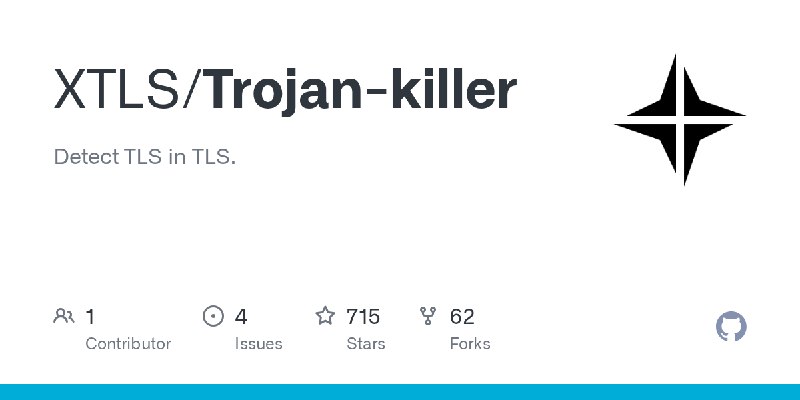Image resolution: width=800 pixels, height=400 pixels.
Task: Click the contributor count number 1
Action: tap(90, 317)
